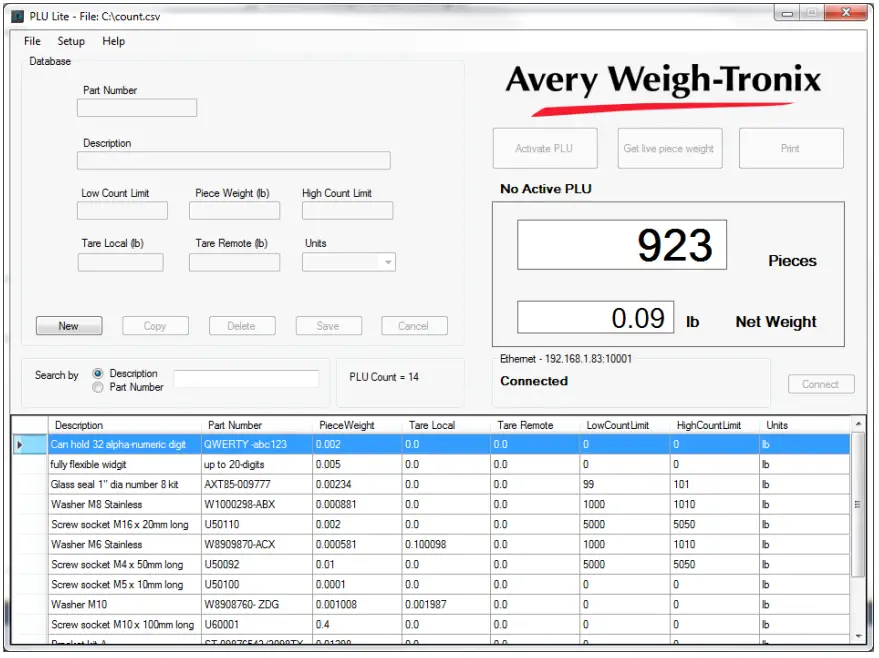Open the File menu

[x=30, y=41]
